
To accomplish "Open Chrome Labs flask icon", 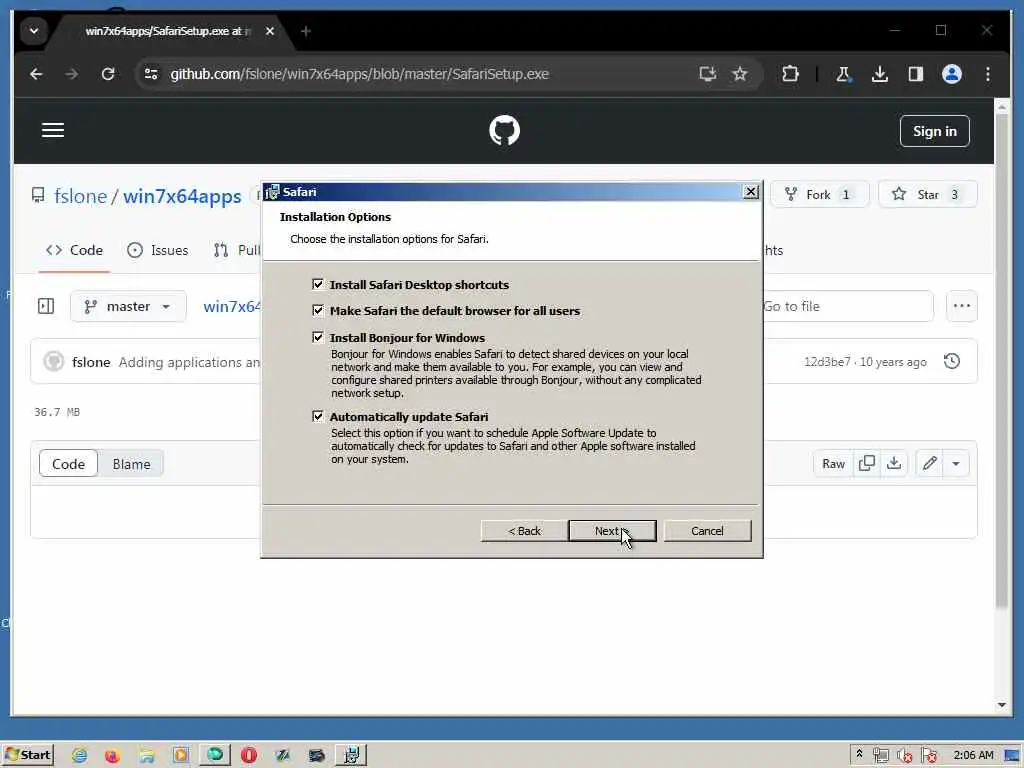I will (843, 74).
